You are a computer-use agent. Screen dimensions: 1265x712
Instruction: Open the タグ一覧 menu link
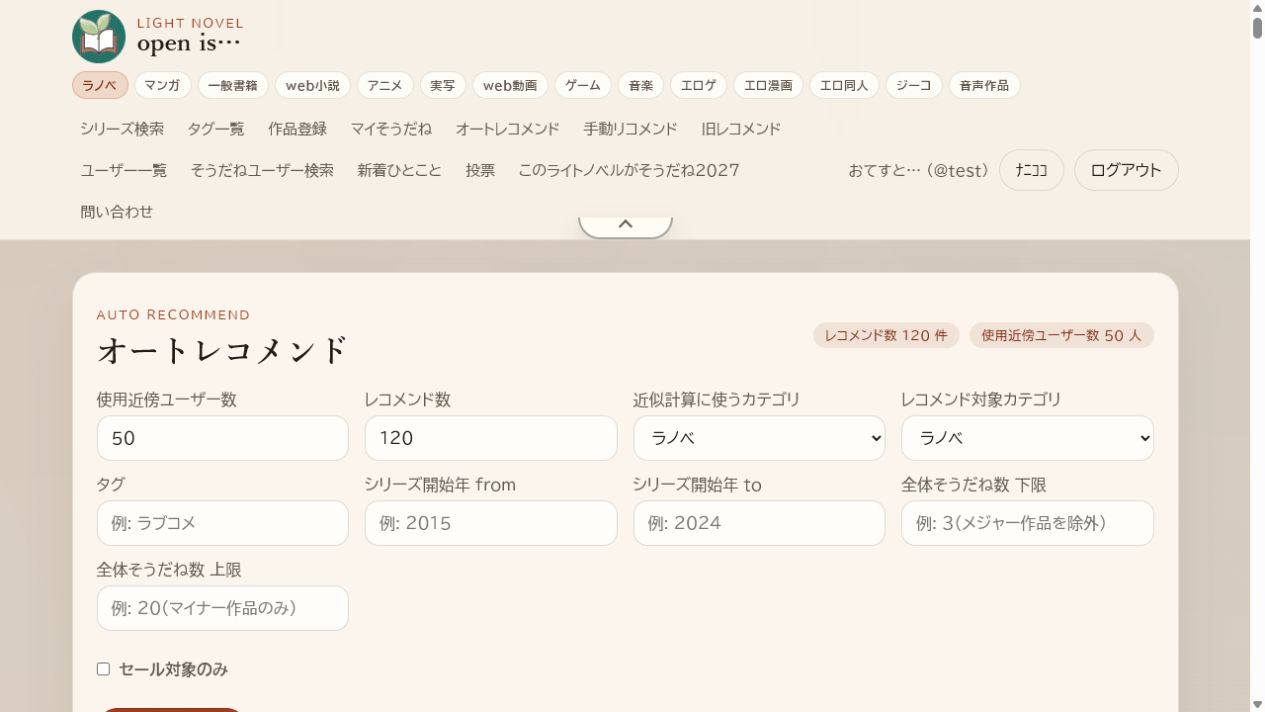coord(216,129)
